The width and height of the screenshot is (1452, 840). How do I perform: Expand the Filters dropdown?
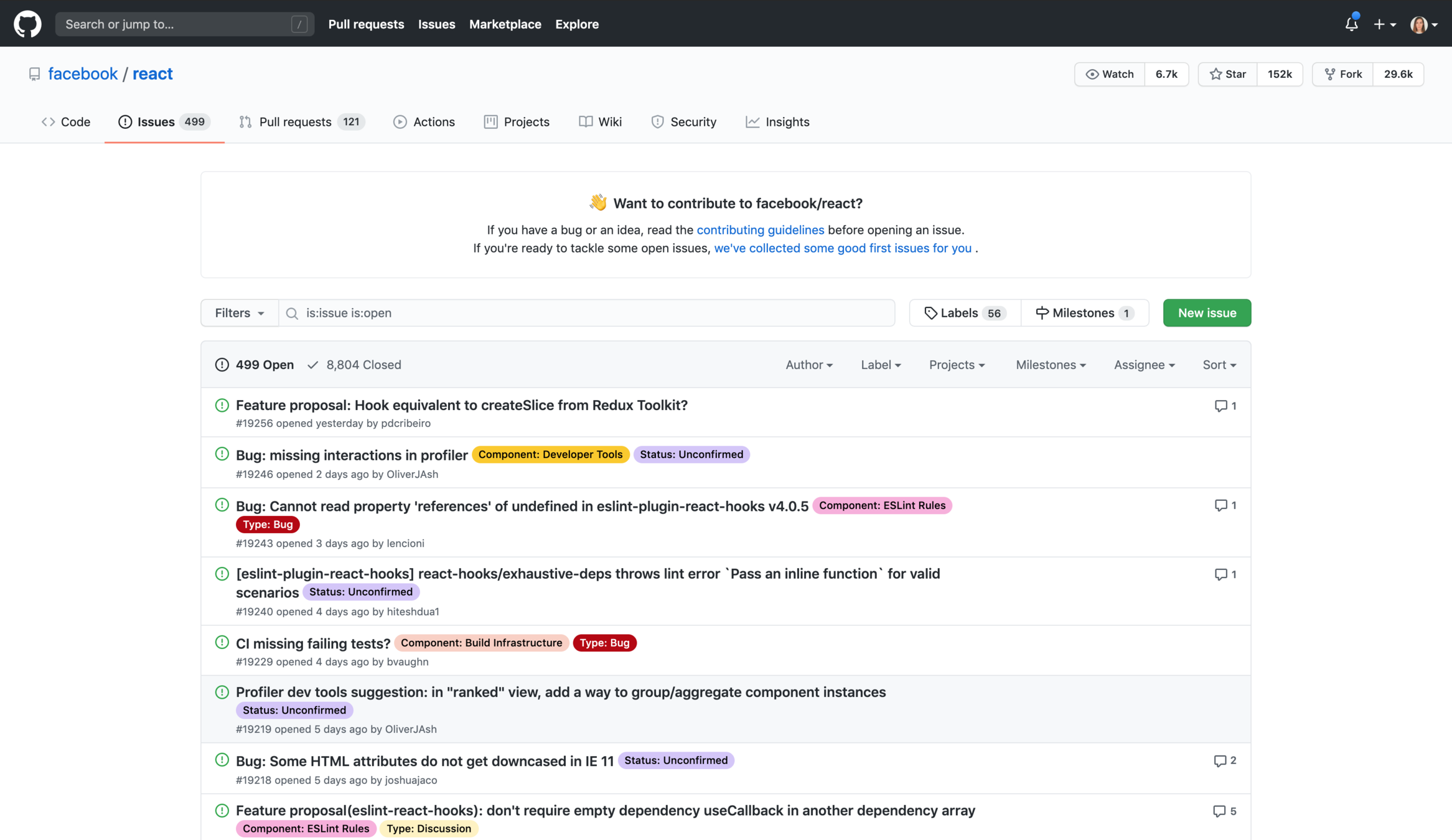[x=239, y=313]
